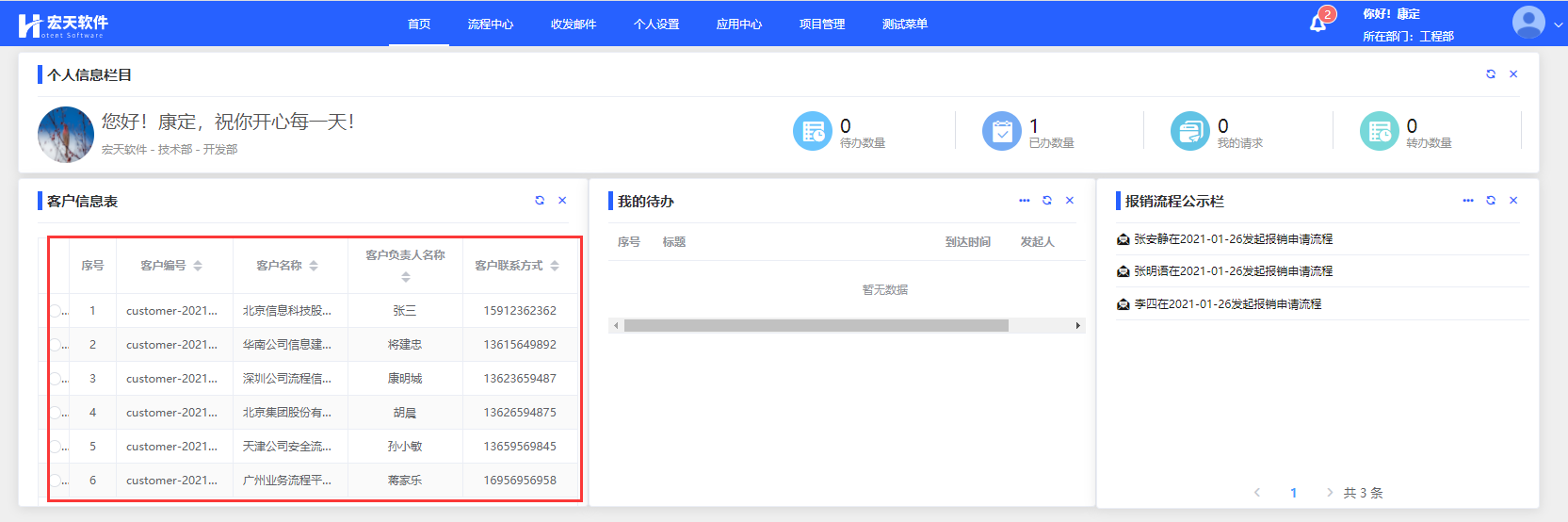Click the 转办数量 transferred tasks icon
The width and height of the screenshot is (1568, 522).
1379,131
